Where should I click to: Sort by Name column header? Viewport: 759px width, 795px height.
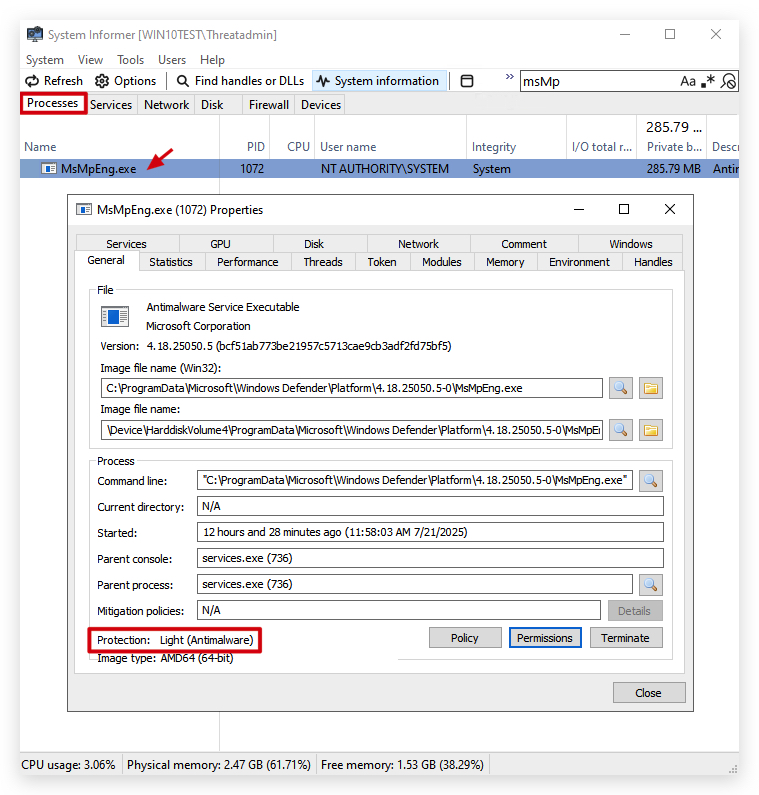tap(120, 147)
